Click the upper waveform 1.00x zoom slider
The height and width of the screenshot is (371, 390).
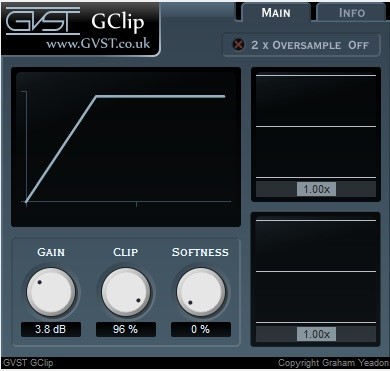(x=316, y=189)
